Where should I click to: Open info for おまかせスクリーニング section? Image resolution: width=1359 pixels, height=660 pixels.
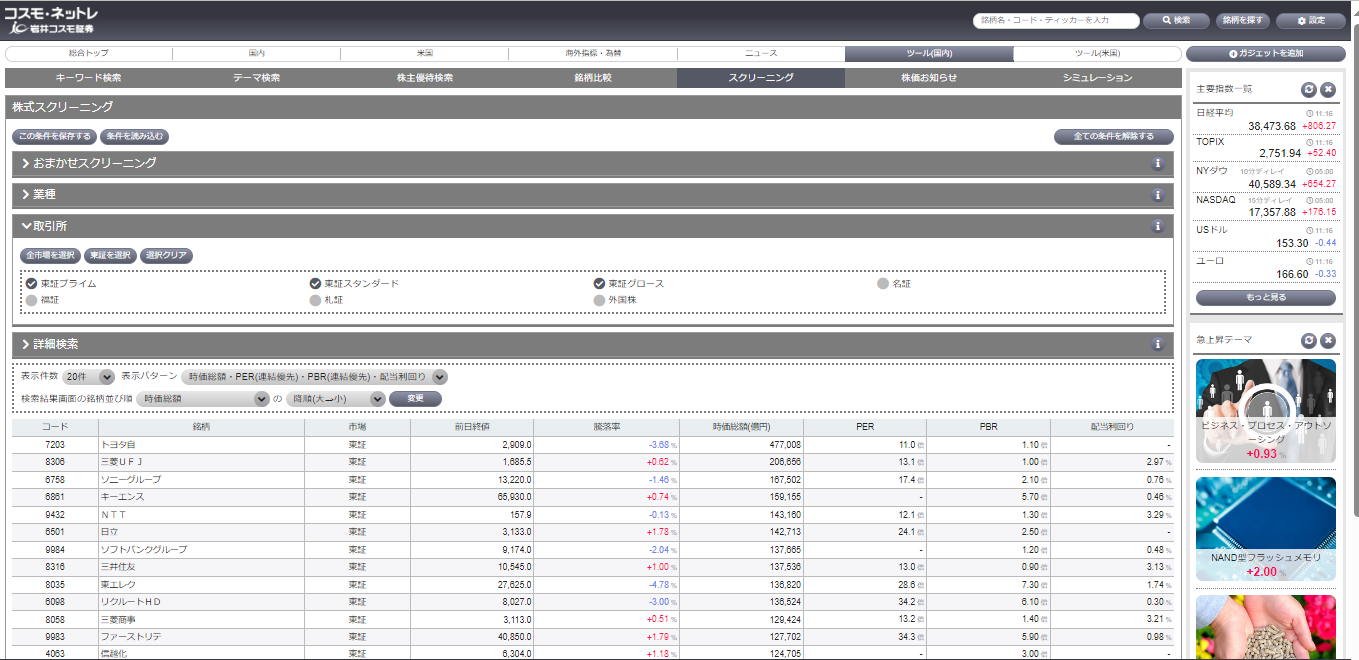(1158, 163)
